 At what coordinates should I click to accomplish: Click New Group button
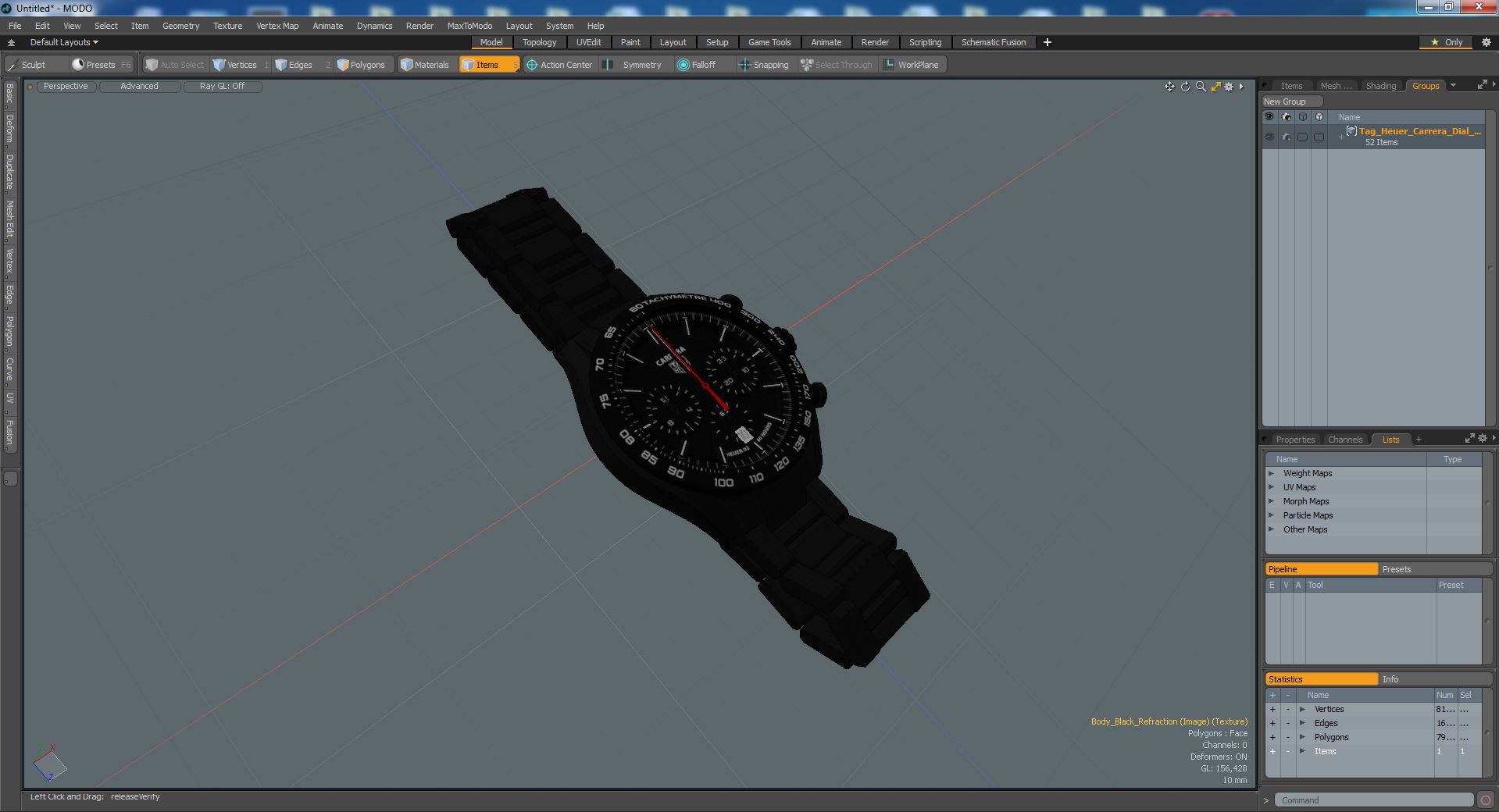1291,101
